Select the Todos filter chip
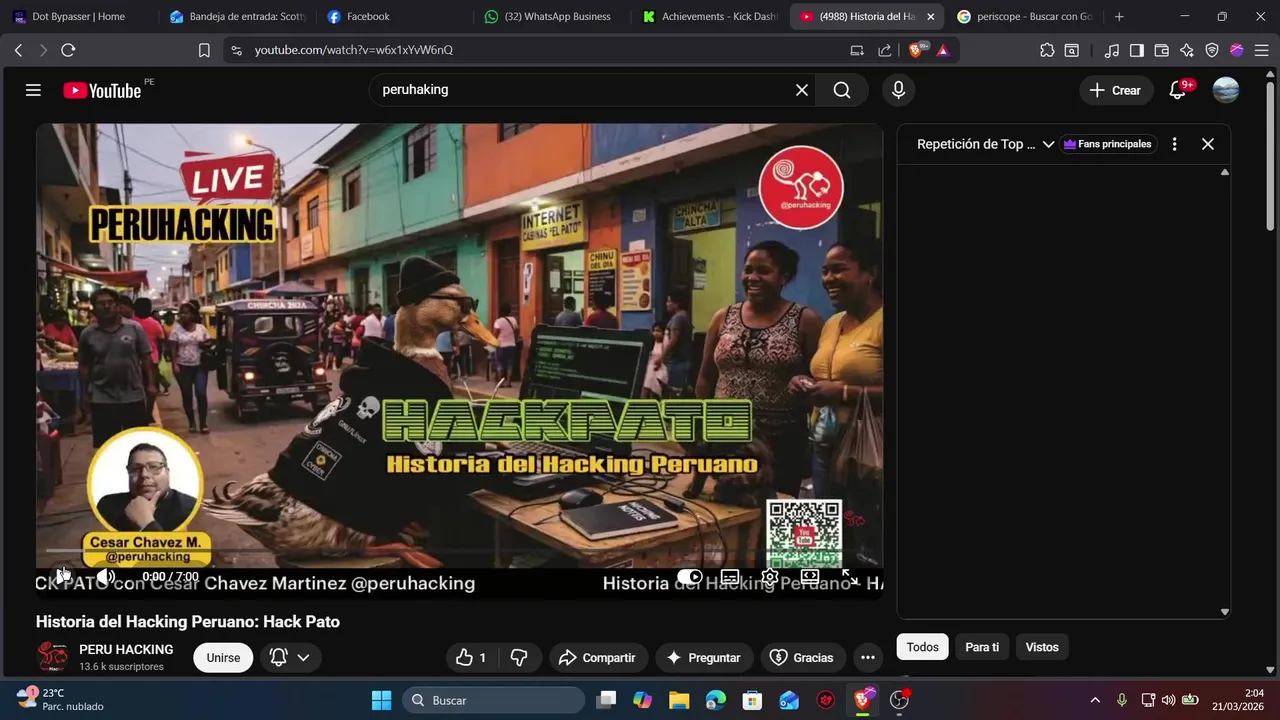 (x=922, y=647)
